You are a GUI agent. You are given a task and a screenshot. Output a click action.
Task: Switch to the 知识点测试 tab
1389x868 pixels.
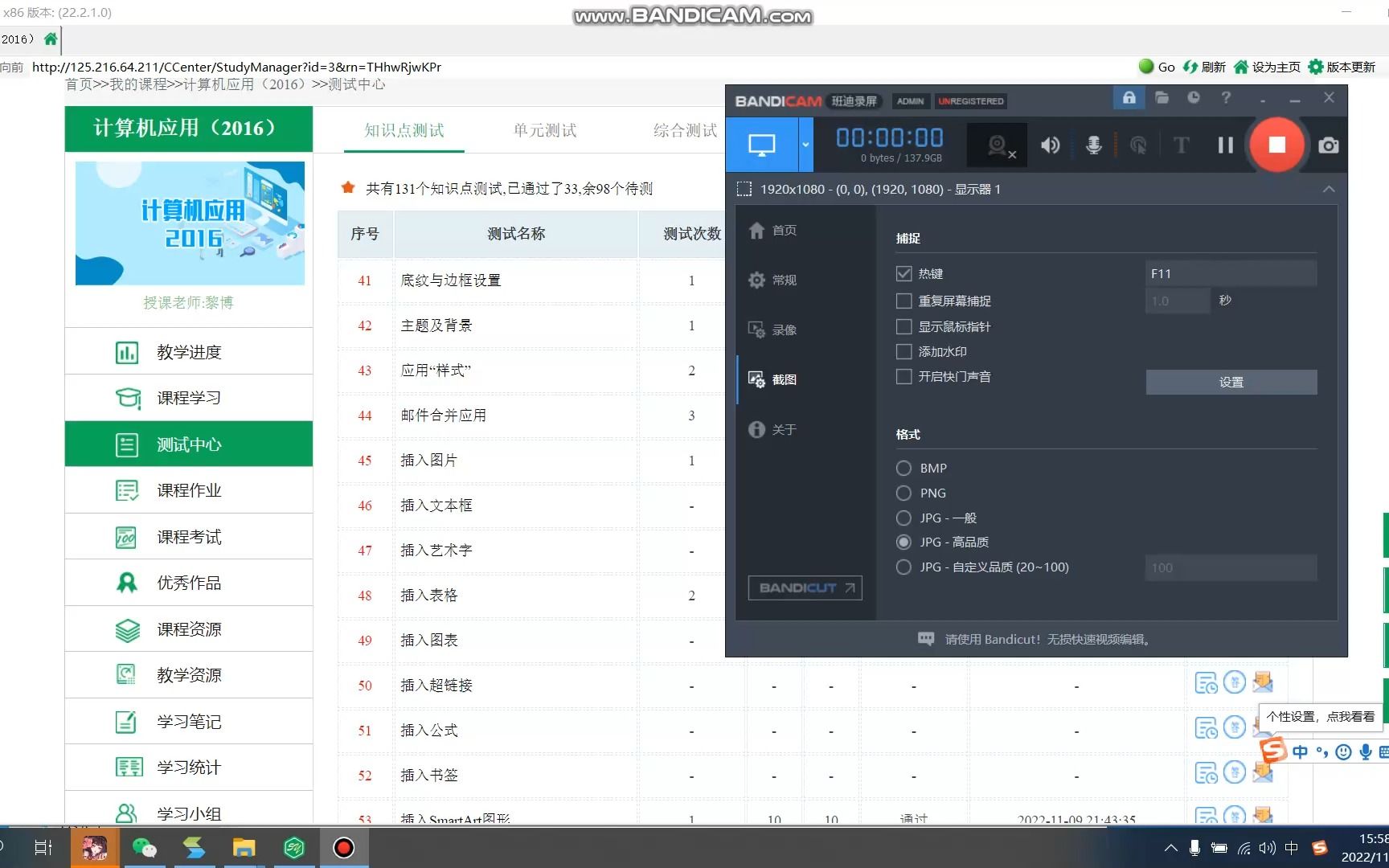pyautogui.click(x=404, y=130)
